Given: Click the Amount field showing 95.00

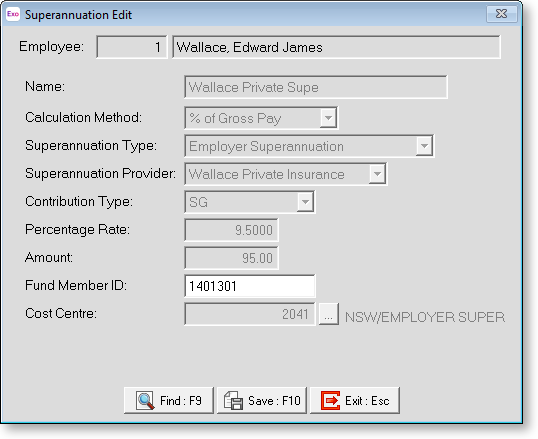Looking at the screenshot, I should [x=231, y=258].
